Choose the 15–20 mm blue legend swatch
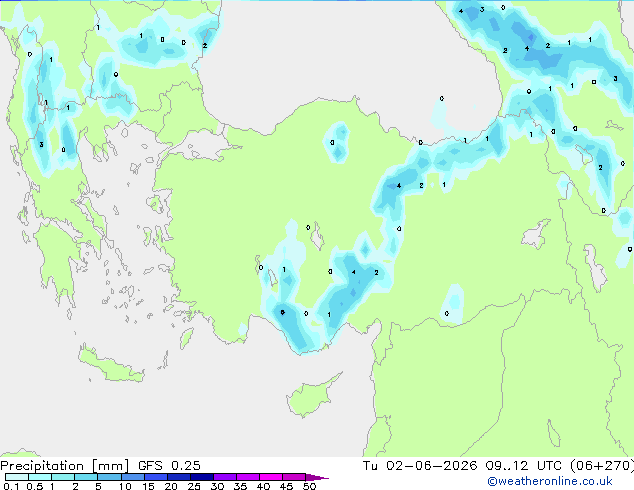This screenshot has width=634, height=490. point(155,477)
